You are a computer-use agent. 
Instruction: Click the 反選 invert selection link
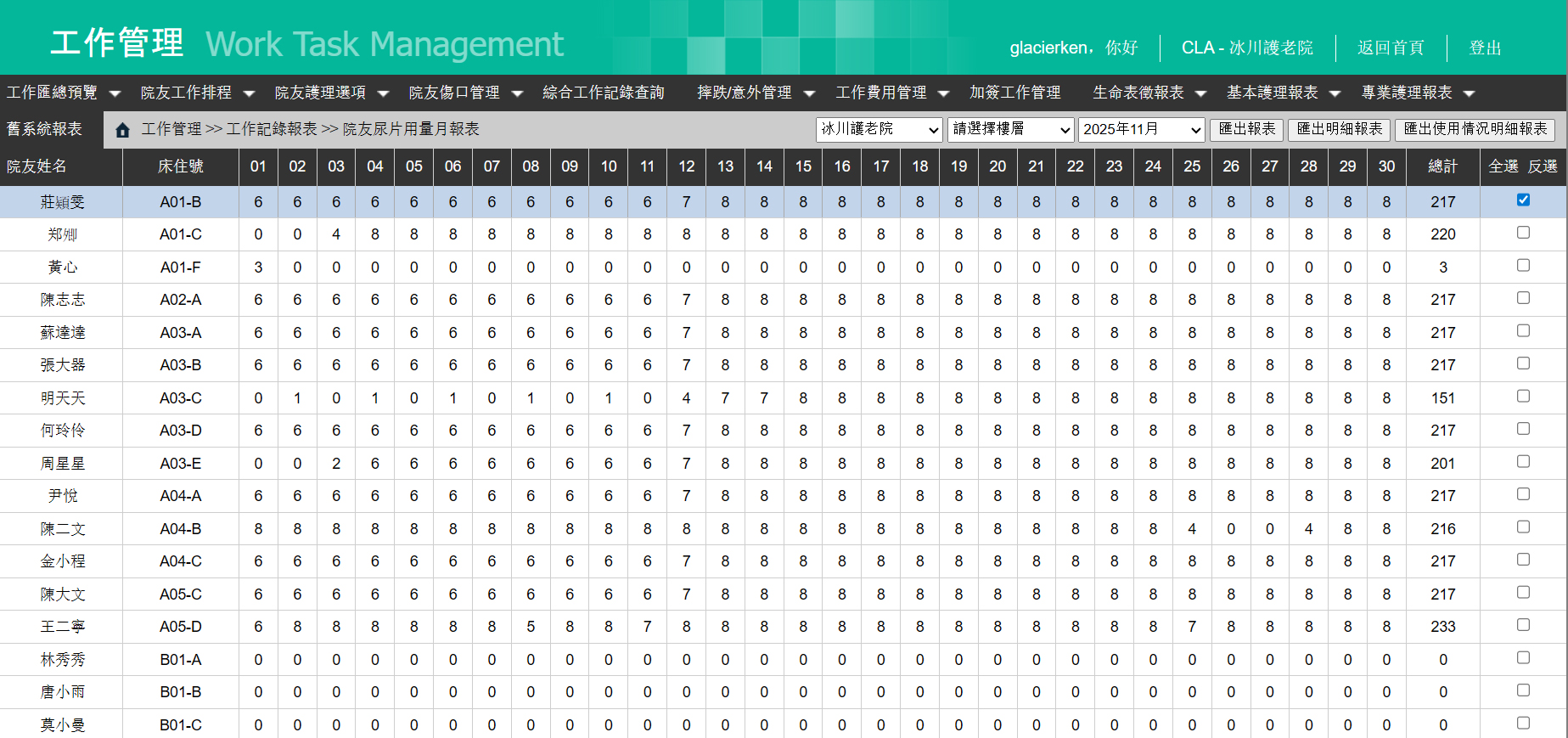pos(1543,166)
